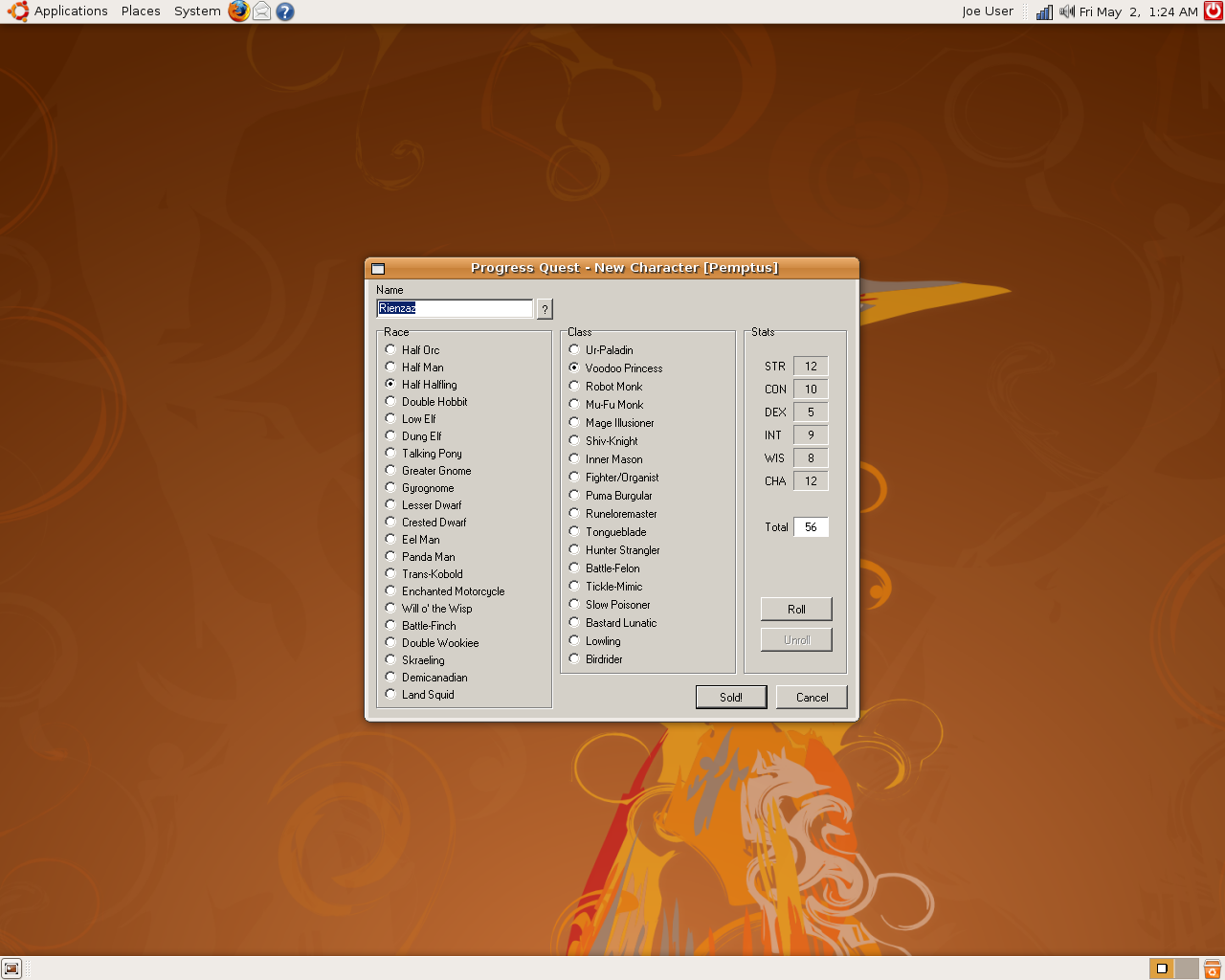Viewport: 1225px width, 980px height.
Task: Open the Places menu
Action: [141, 11]
